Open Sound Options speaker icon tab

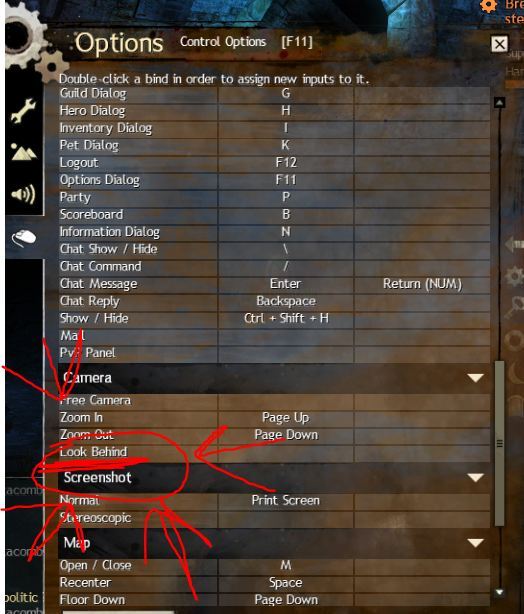[23, 194]
